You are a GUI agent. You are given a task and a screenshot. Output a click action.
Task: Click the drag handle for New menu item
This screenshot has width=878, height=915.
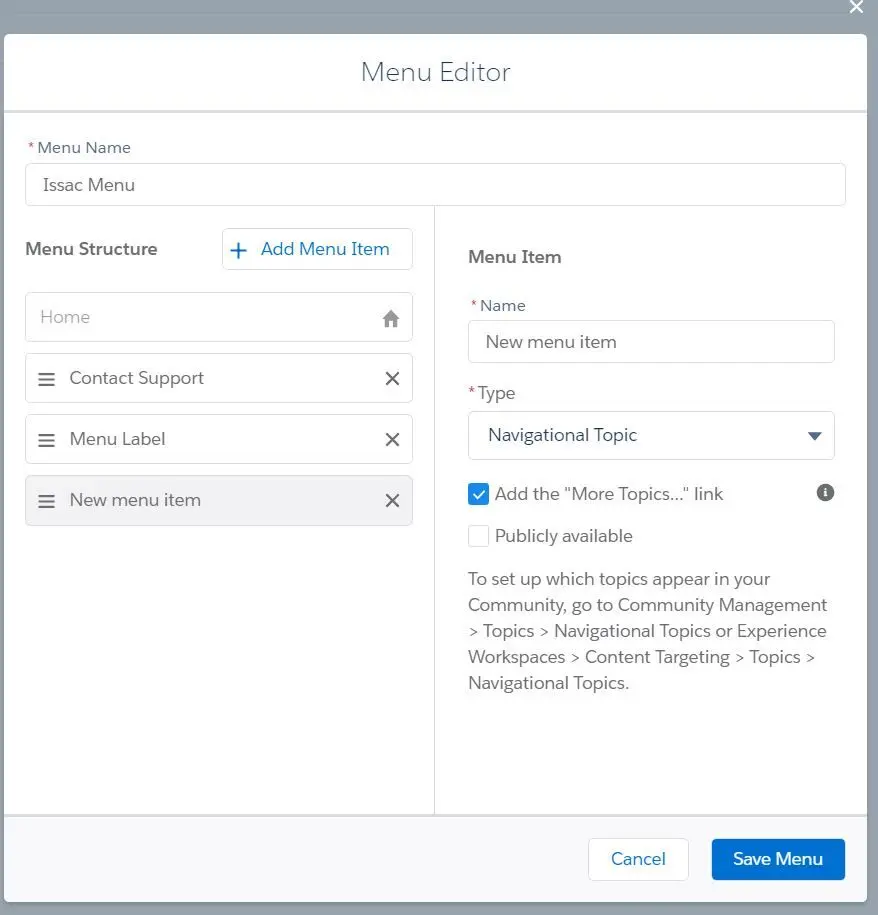[47, 501]
